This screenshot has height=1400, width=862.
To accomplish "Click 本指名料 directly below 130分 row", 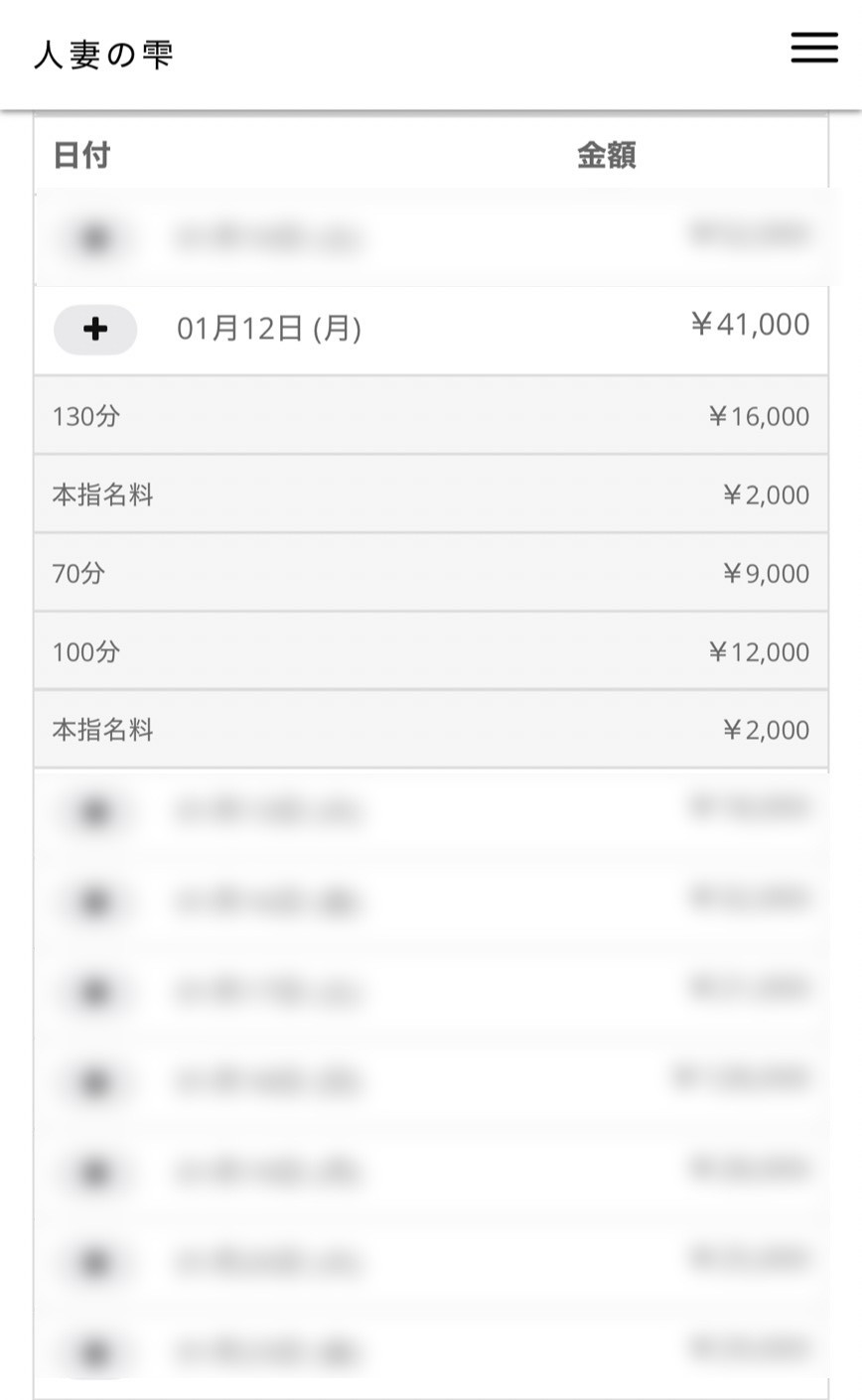I will pyautogui.click(x=102, y=494).
